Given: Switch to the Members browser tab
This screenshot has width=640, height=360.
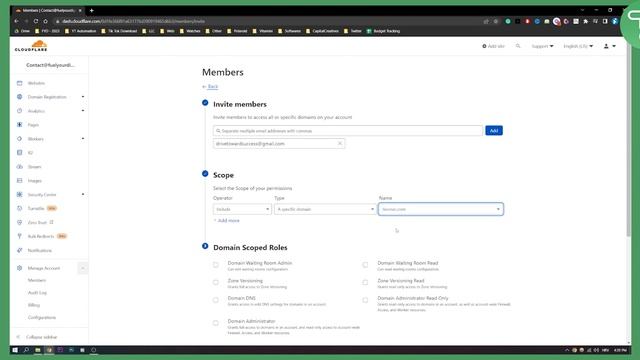Looking at the screenshot, I should point(48,10).
